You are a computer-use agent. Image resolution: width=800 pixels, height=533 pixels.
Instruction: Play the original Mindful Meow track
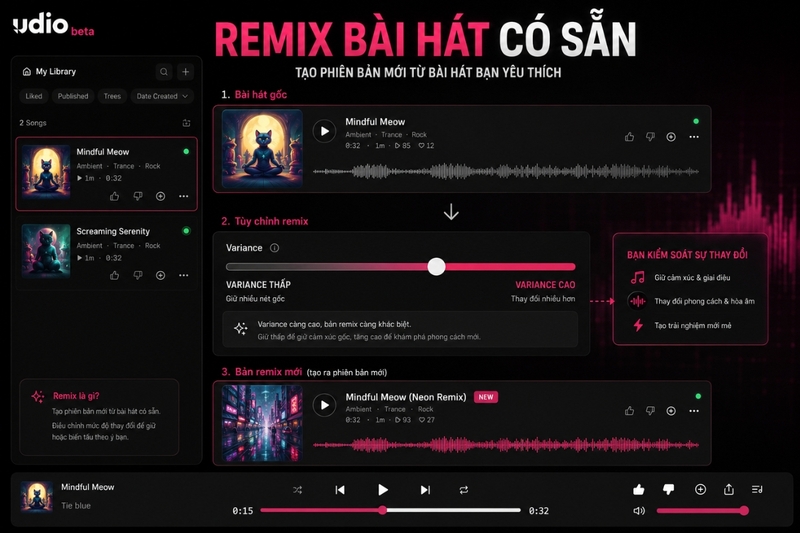tap(324, 131)
